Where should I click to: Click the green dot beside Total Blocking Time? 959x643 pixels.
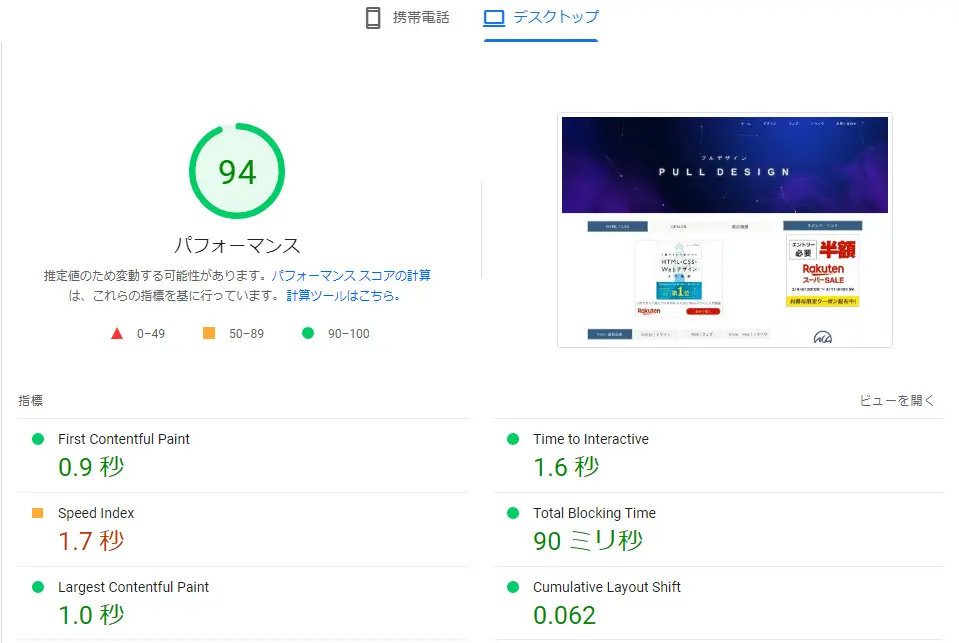515,513
